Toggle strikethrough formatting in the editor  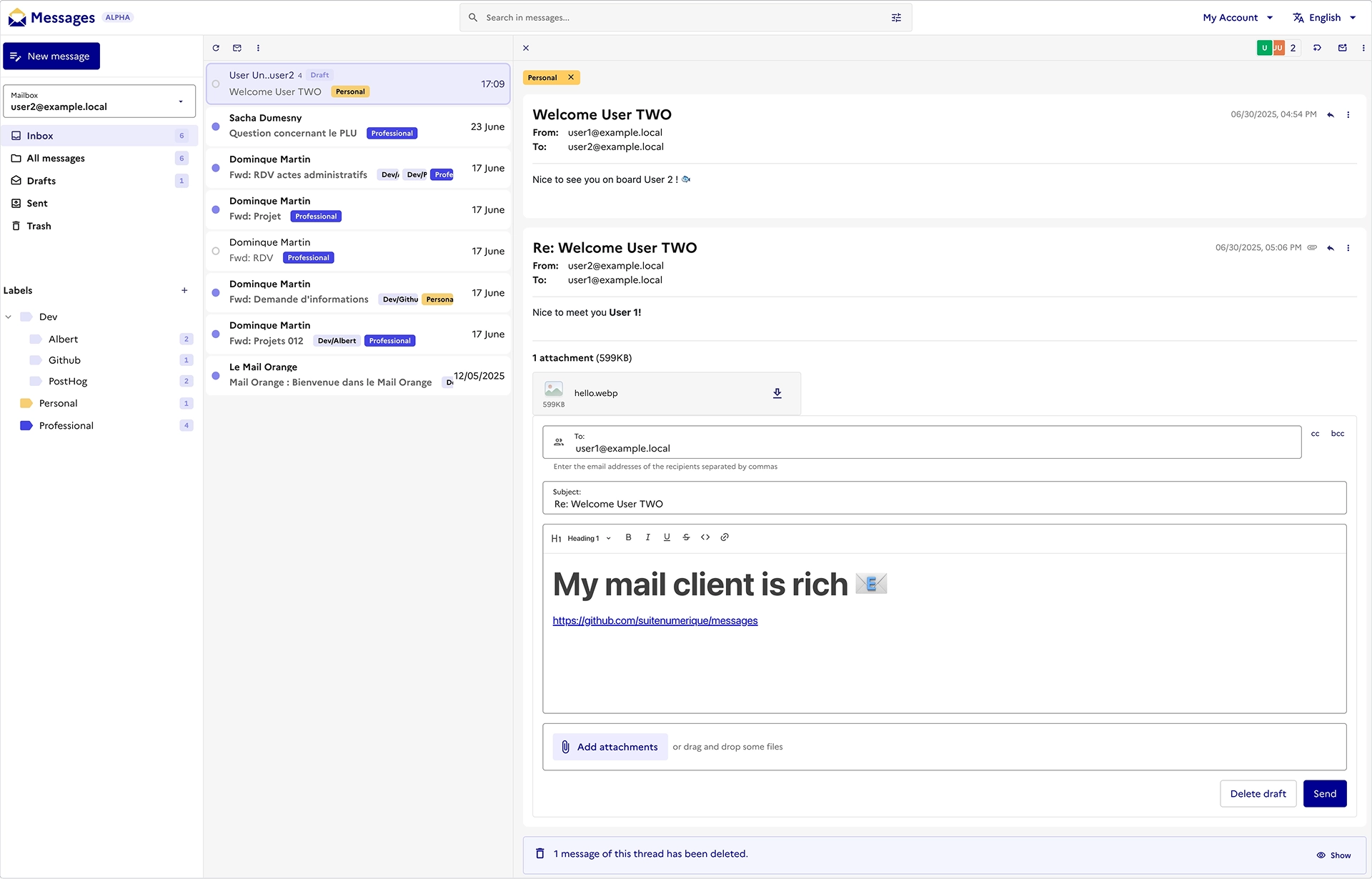[x=685, y=537]
